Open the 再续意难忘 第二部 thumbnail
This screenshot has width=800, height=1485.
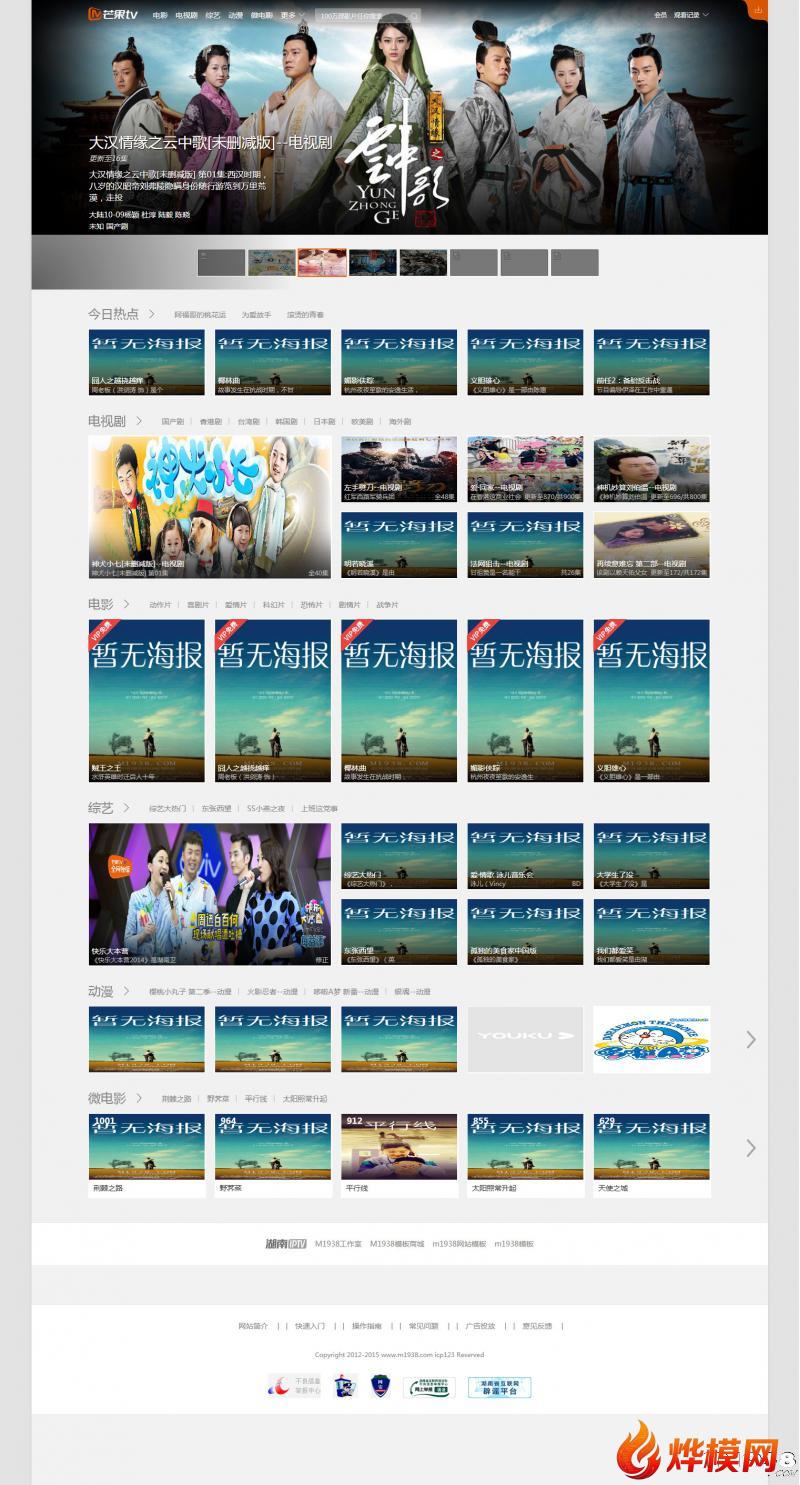pyautogui.click(x=651, y=545)
